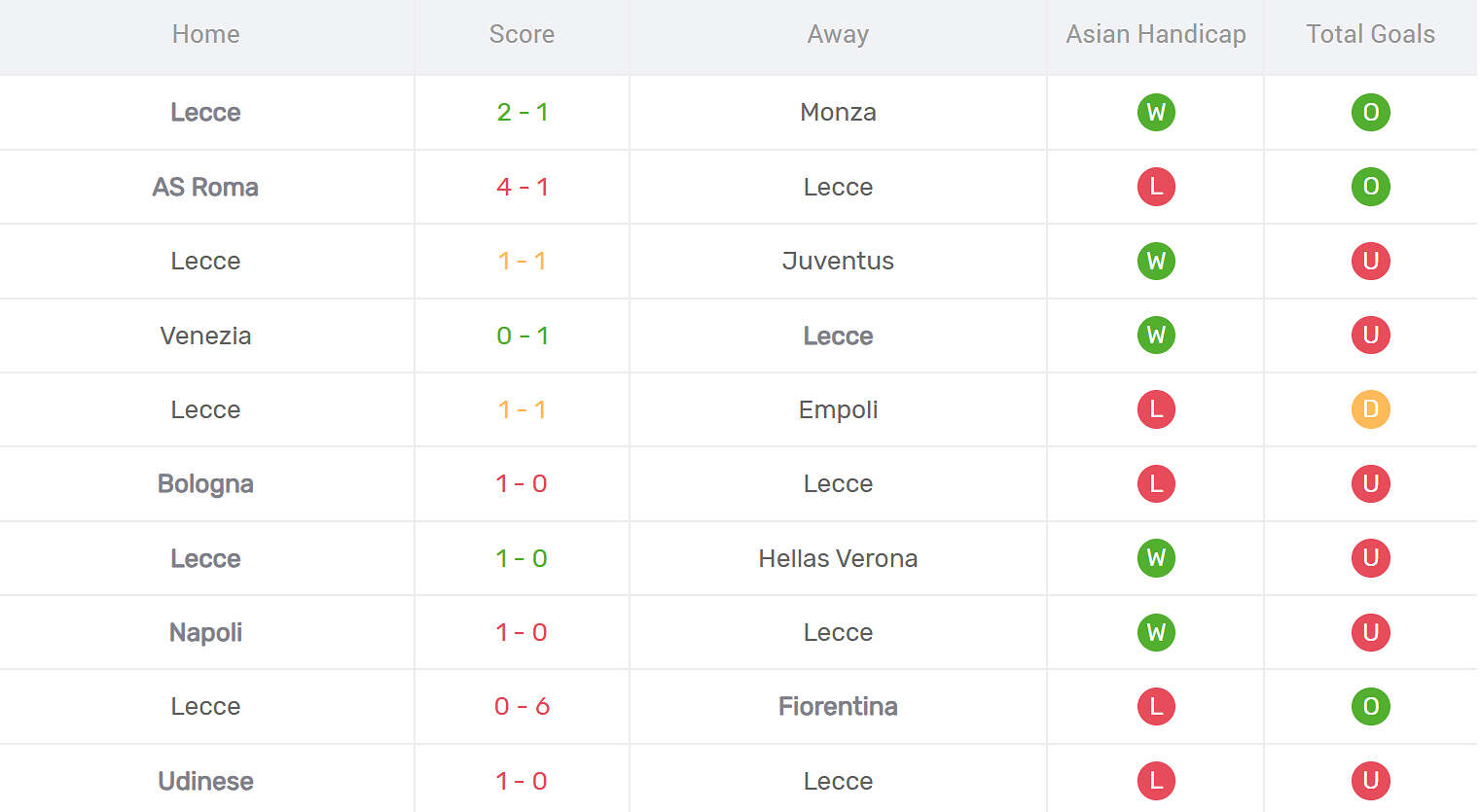Click the Score column header
The height and width of the screenshot is (812, 1480).
coord(522,34)
